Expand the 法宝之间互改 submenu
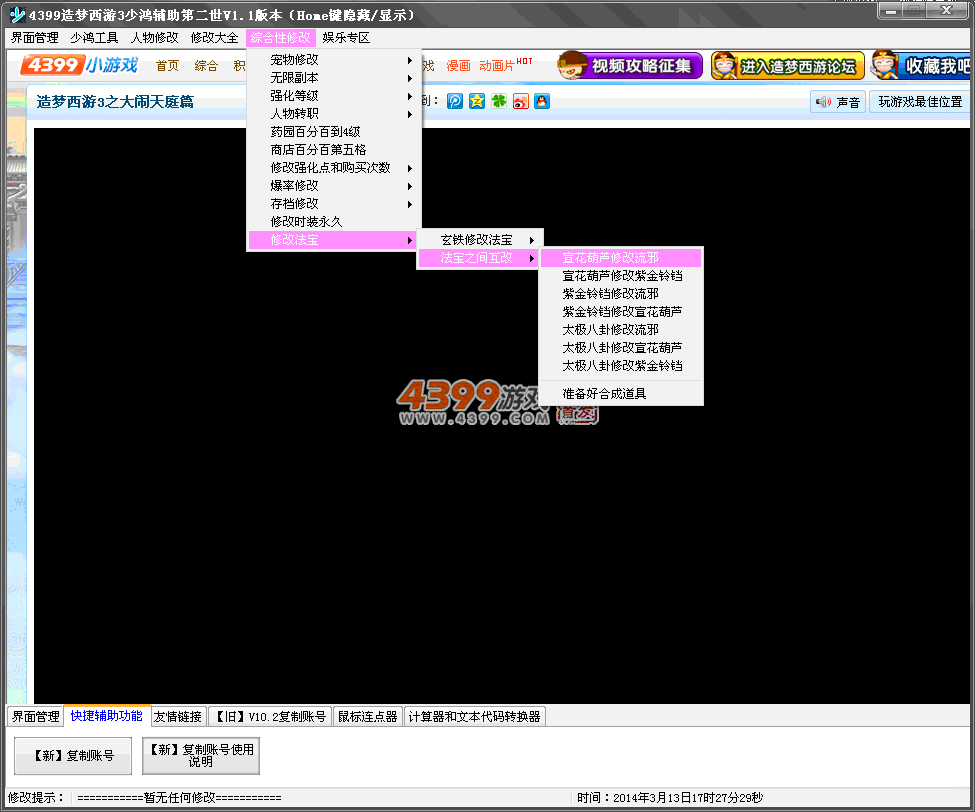 [479, 258]
